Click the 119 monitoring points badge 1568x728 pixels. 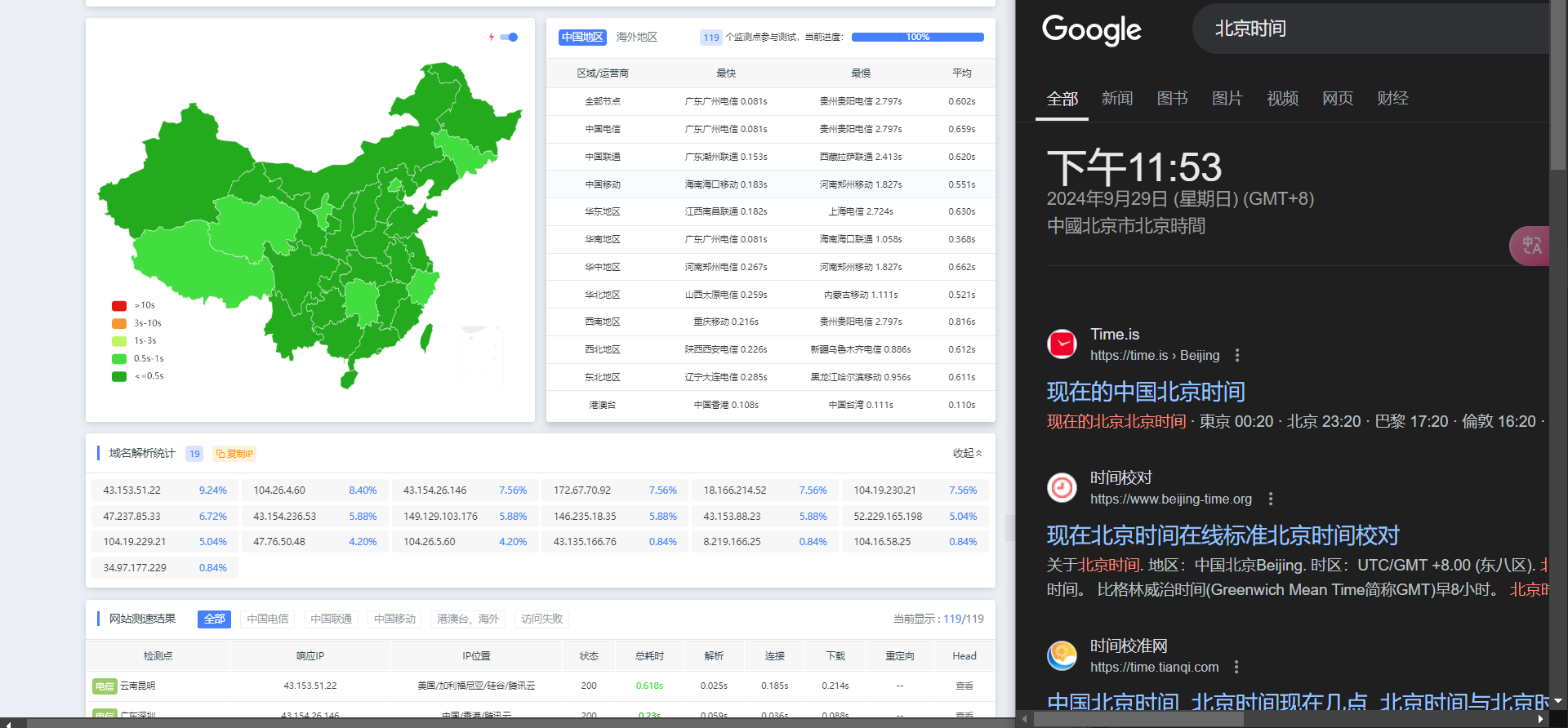click(711, 38)
